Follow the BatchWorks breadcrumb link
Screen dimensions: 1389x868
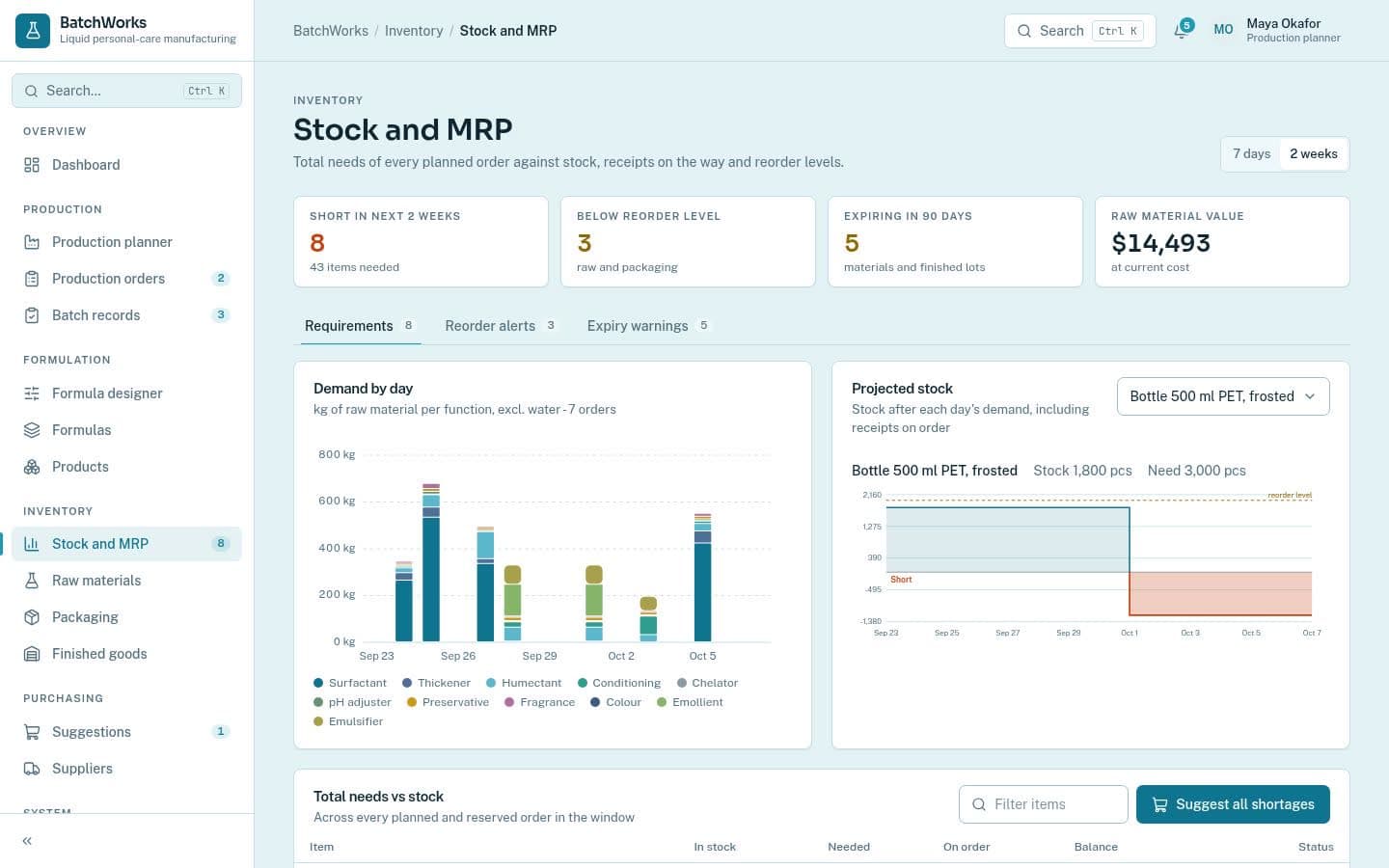[x=331, y=31]
